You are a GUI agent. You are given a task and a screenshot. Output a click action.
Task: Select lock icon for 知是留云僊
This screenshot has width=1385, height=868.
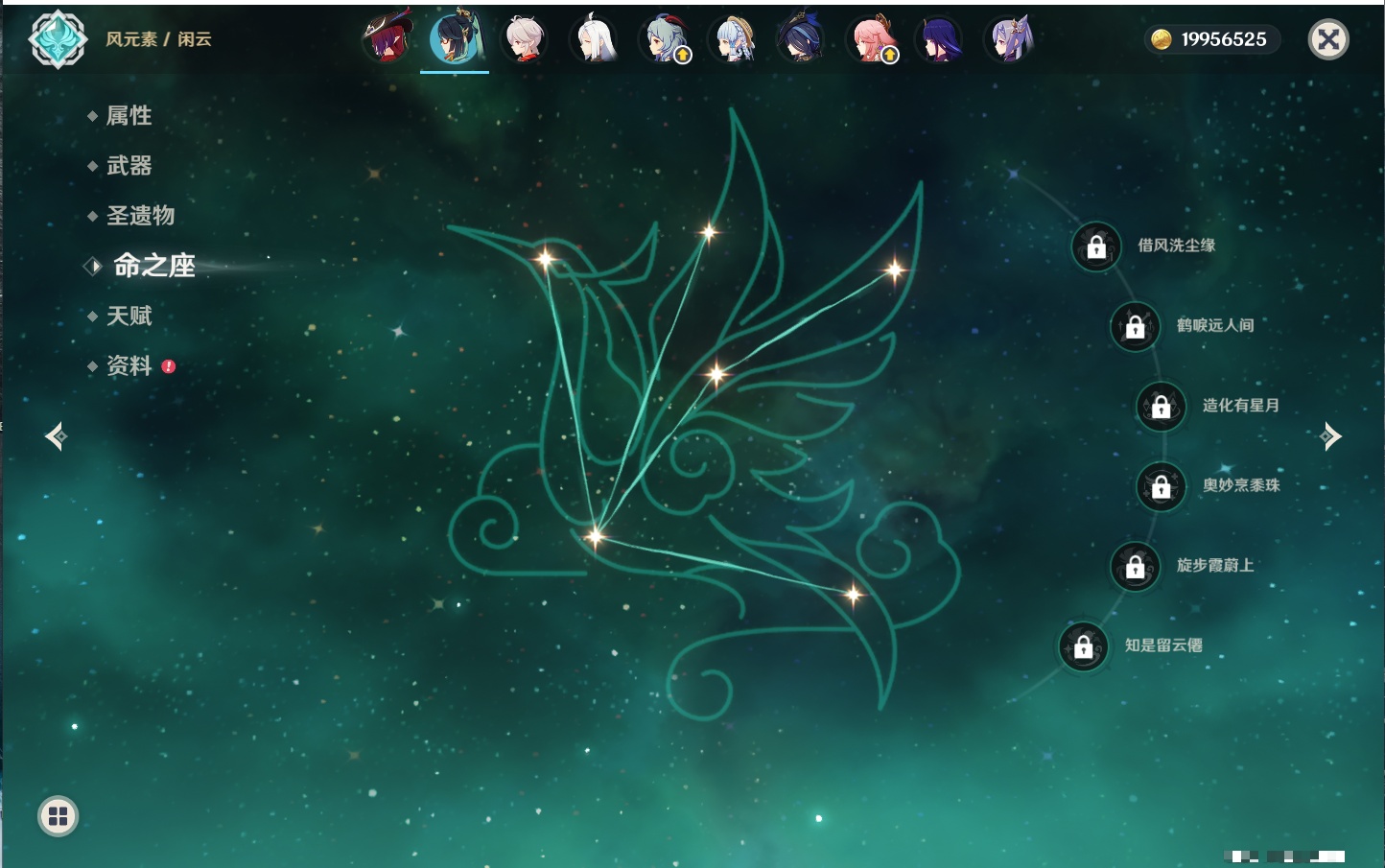tap(1084, 646)
